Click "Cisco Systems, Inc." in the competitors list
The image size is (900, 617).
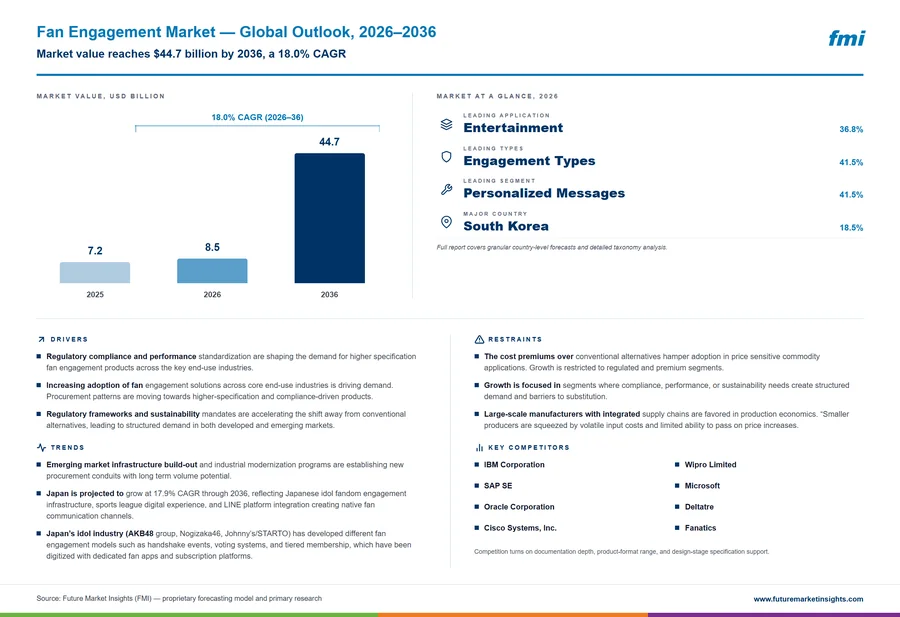click(520, 528)
